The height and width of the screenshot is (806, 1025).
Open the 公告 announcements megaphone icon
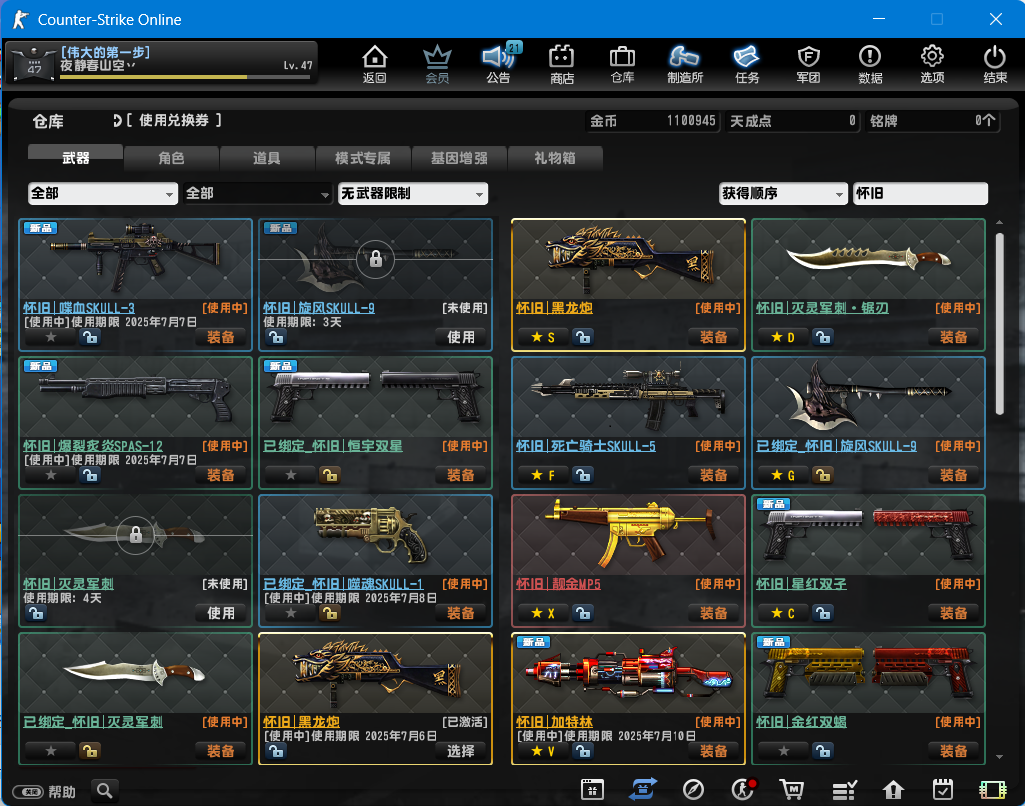(x=499, y=64)
